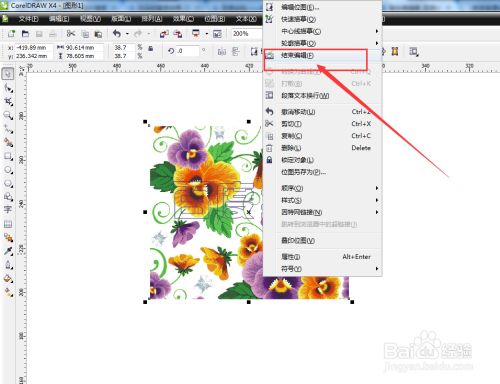This screenshot has width=500, height=384.
Task: Open the 效果(C) menu
Action: click(183, 19)
